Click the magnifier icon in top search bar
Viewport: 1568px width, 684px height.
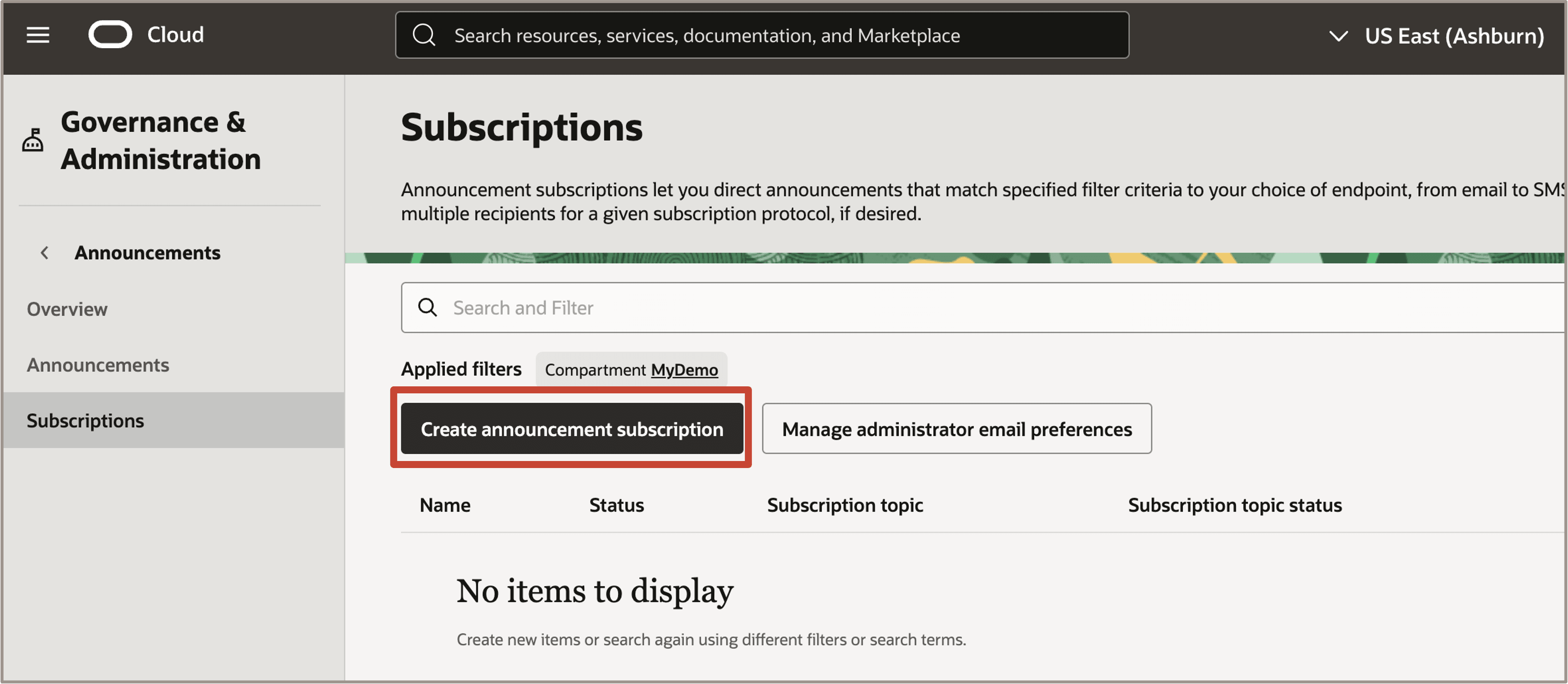[x=424, y=35]
